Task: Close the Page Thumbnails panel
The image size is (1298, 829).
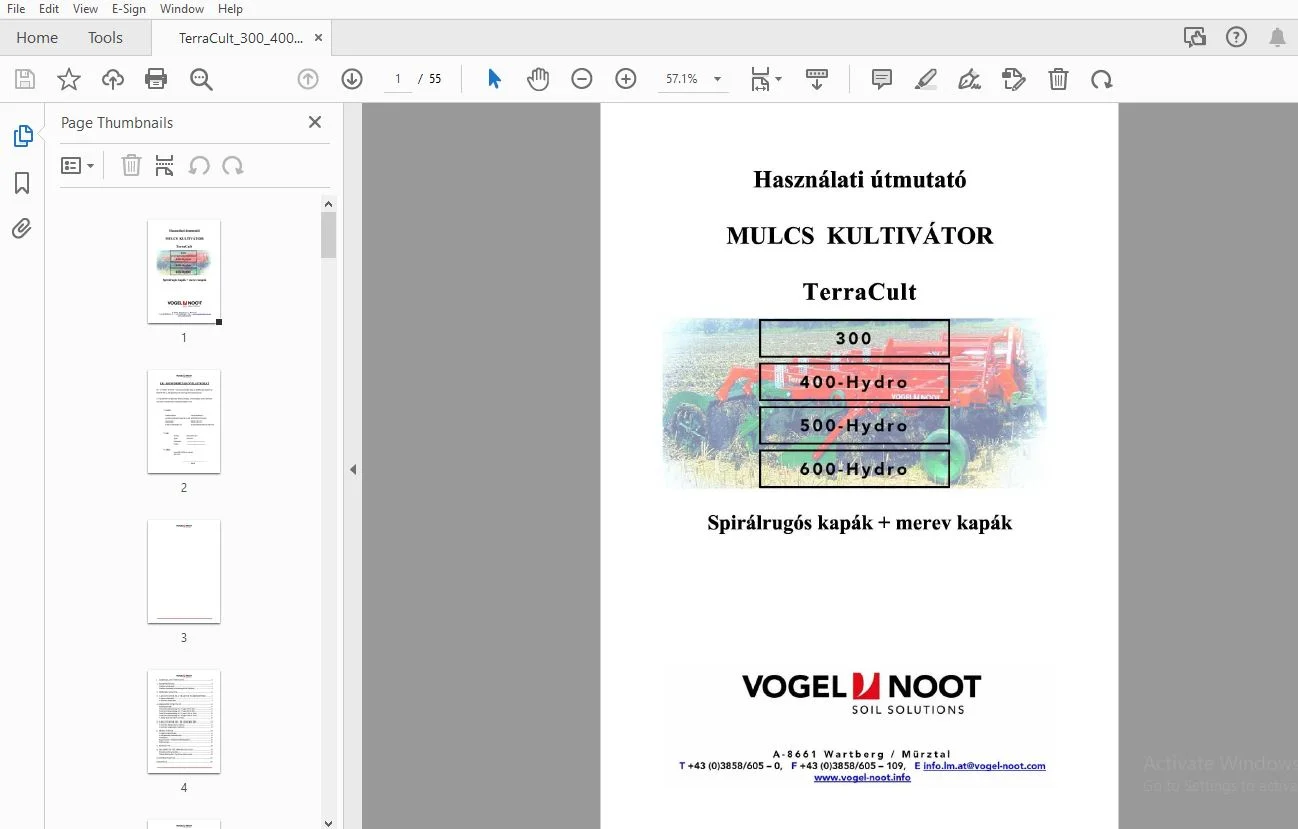Action: (x=315, y=122)
